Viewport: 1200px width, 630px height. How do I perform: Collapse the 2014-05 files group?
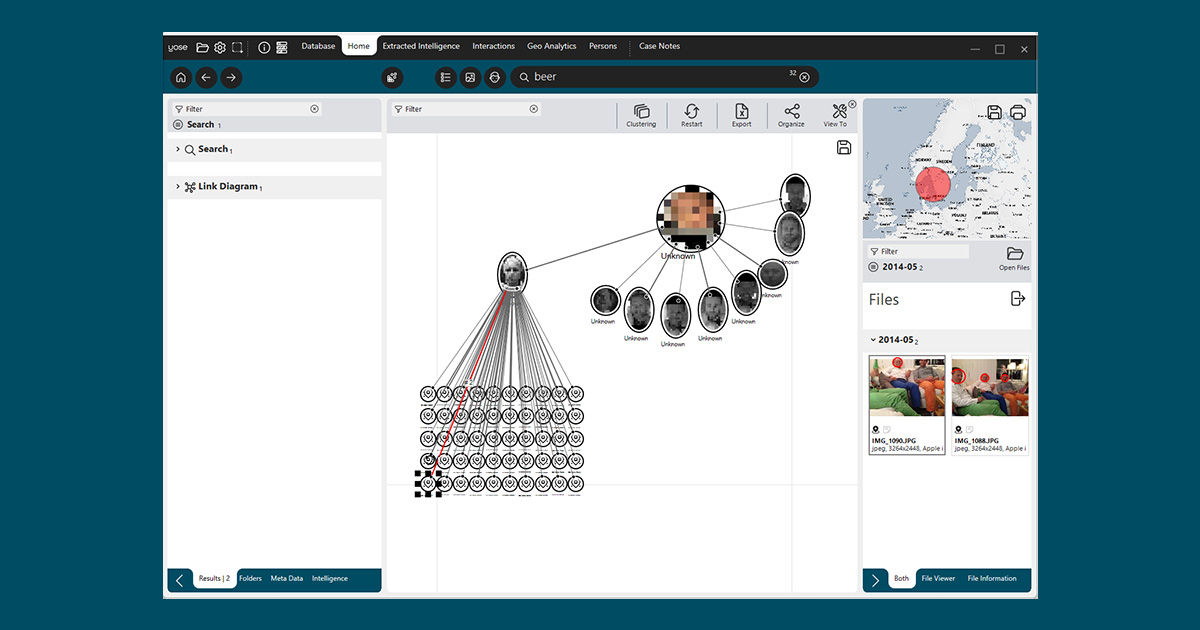pos(873,340)
